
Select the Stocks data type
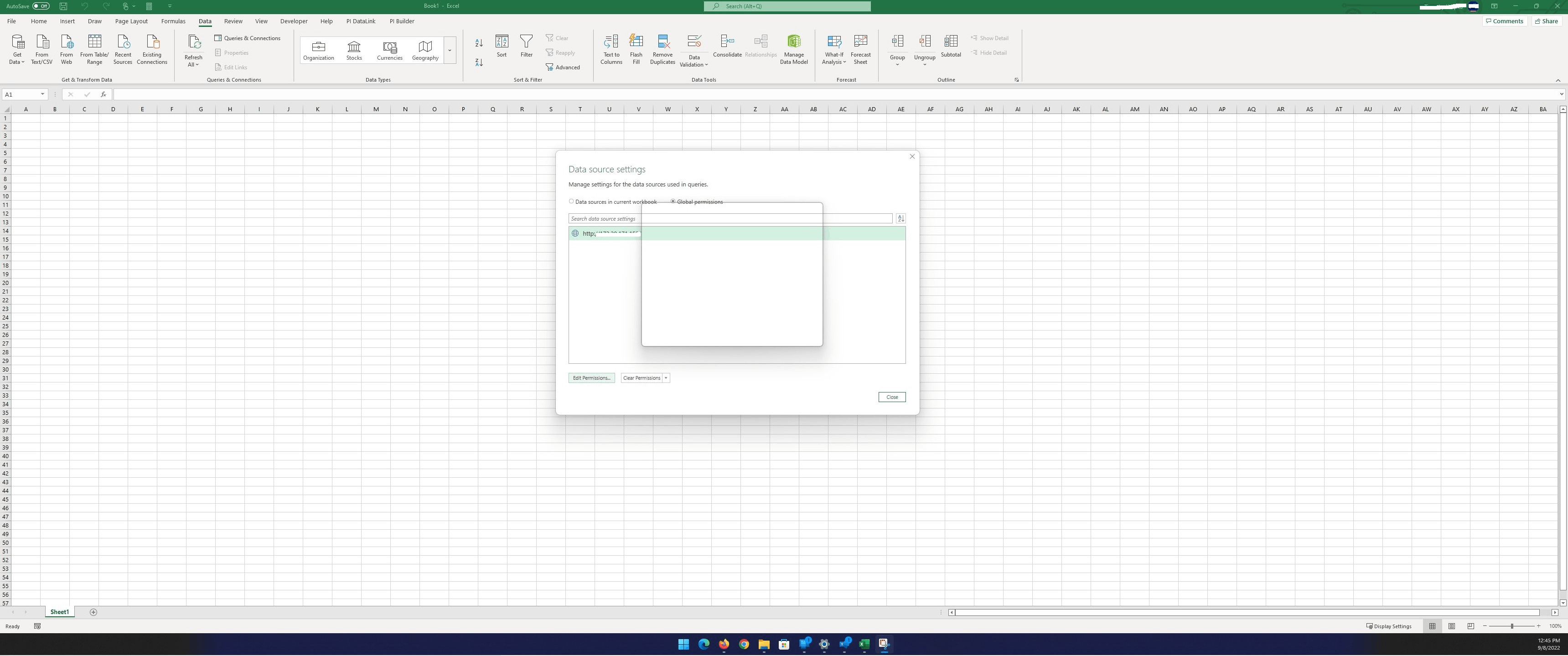[x=354, y=49]
